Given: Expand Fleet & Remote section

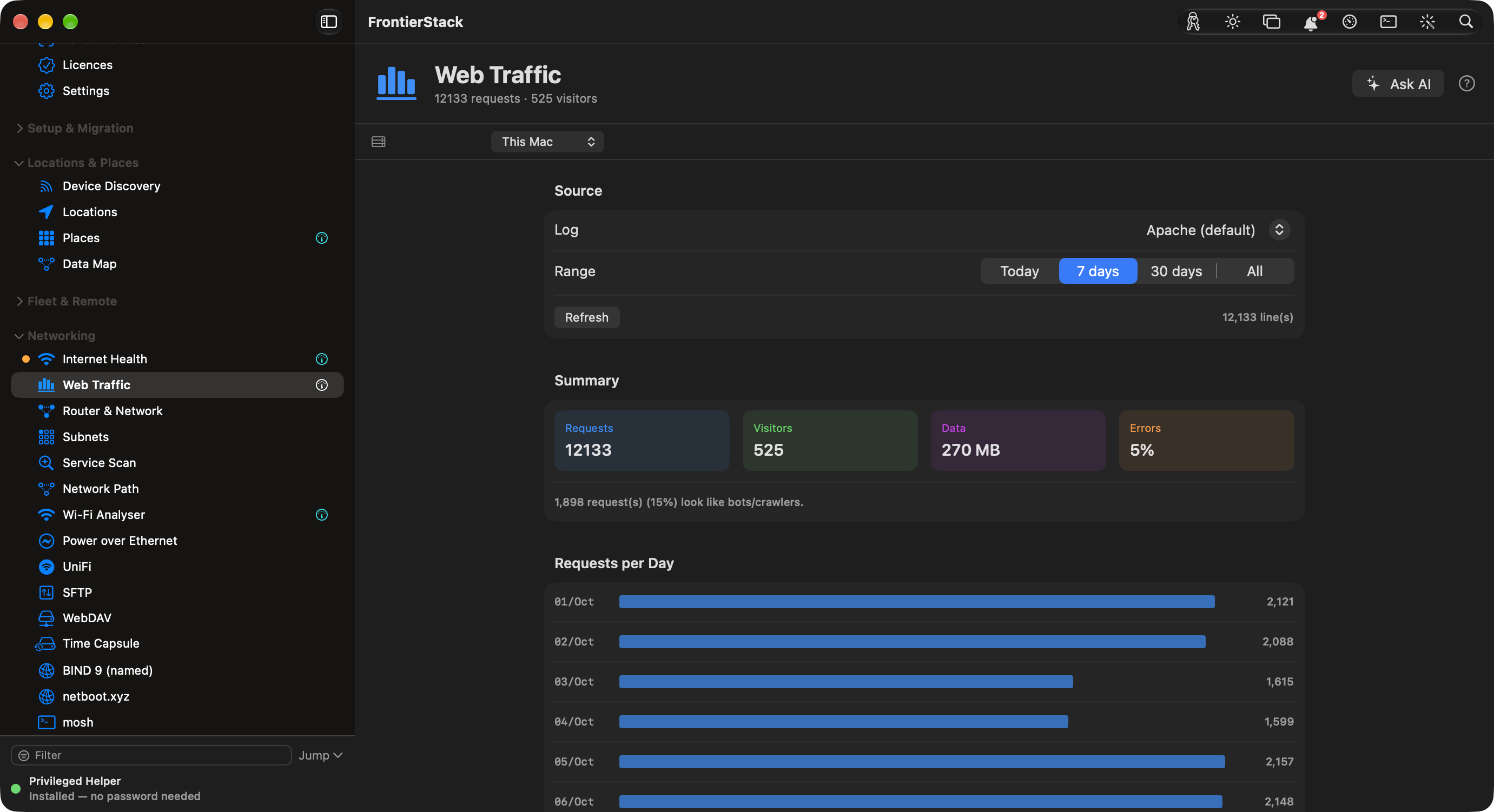Looking at the screenshot, I should 19,301.
